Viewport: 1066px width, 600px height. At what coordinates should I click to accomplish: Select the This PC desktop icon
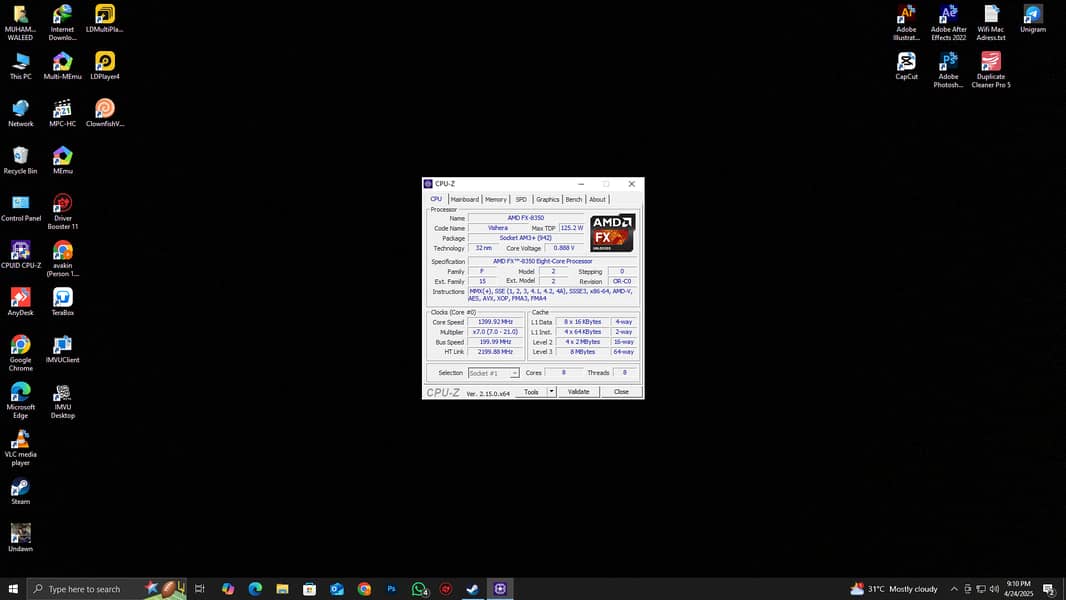pyautogui.click(x=20, y=66)
